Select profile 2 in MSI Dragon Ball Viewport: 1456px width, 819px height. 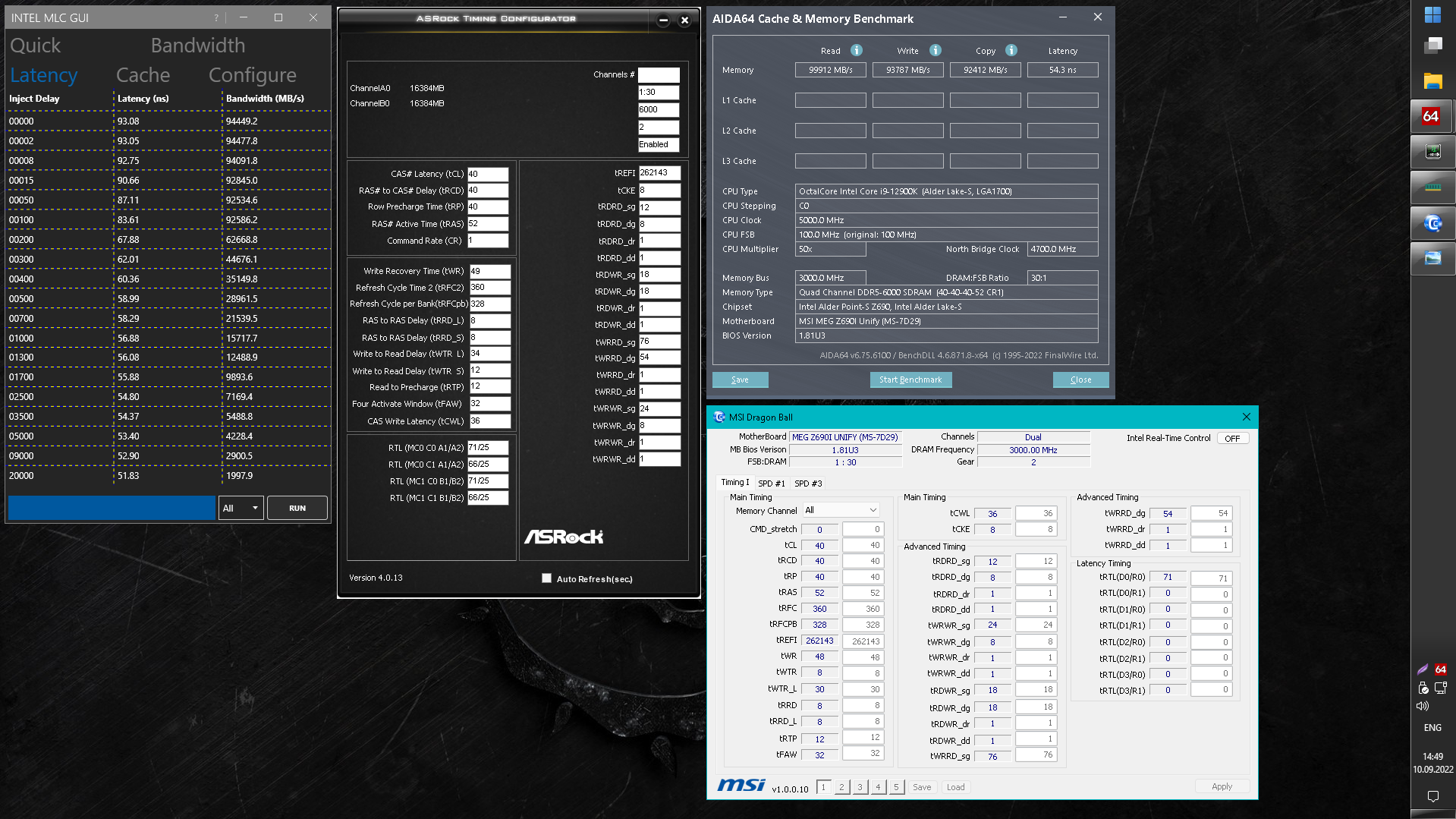coord(841,787)
